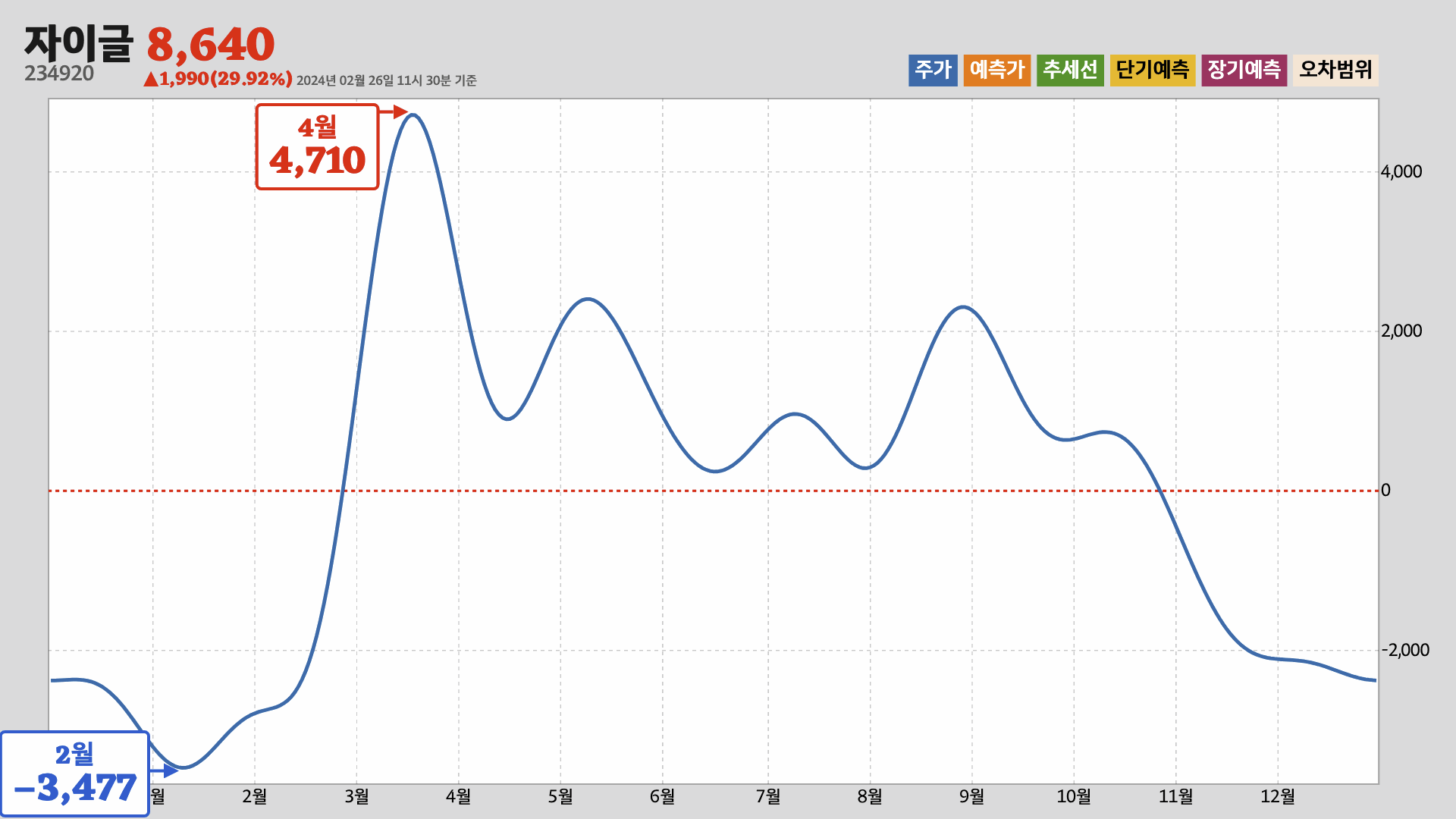Screen dimensions: 1456x819
Task: Click the 4,000 y-axis label
Action: pos(1401,171)
